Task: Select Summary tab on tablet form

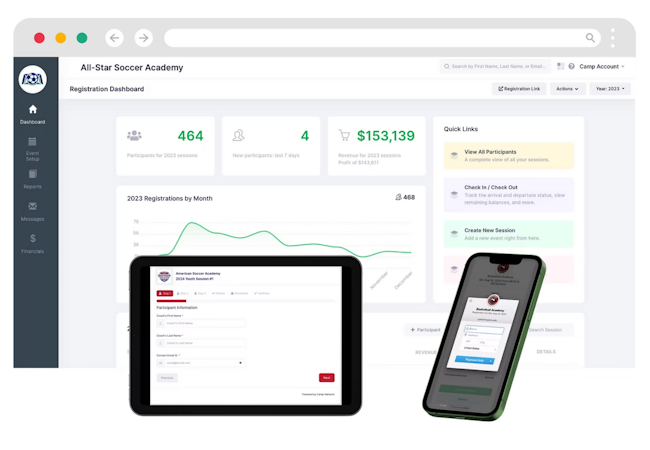Action: coord(262,293)
